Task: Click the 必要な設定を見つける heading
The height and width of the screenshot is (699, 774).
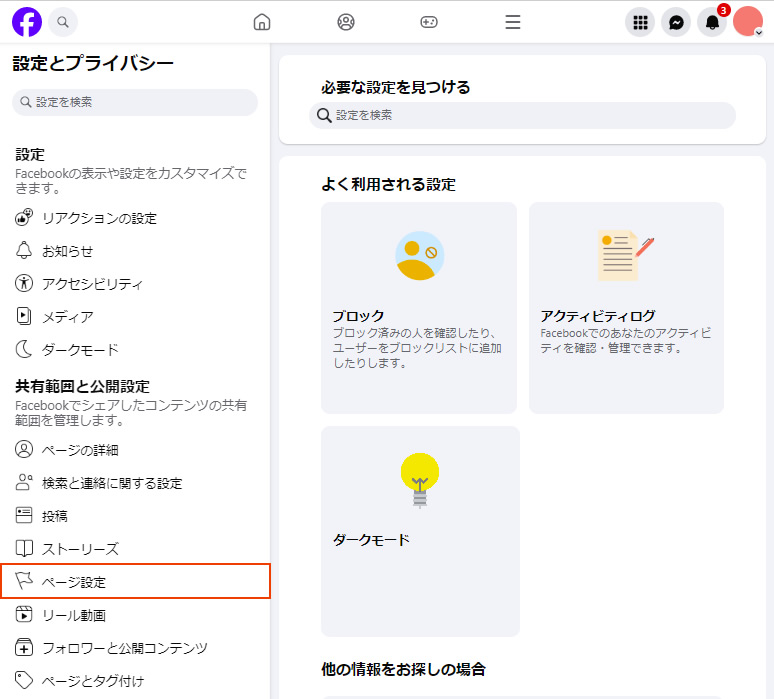Action: click(395, 87)
